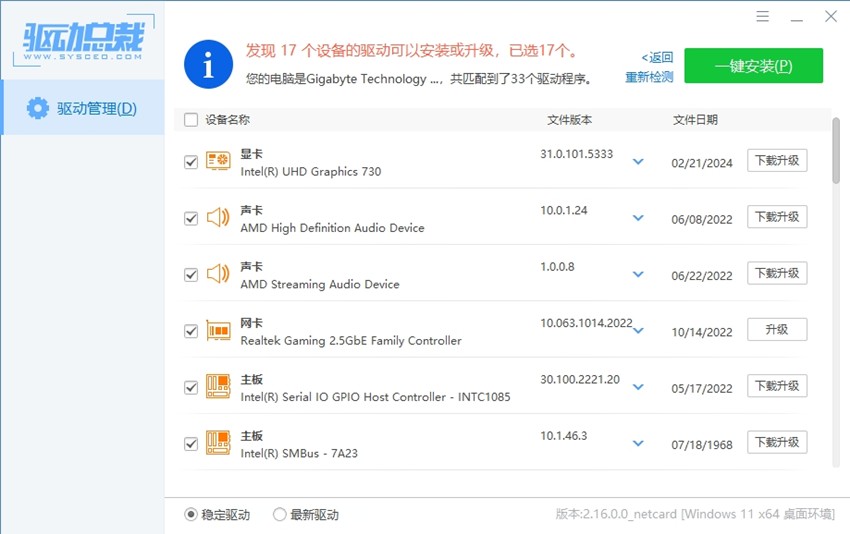Click the 驱动总裁 logo
The image size is (850, 534).
(83, 41)
